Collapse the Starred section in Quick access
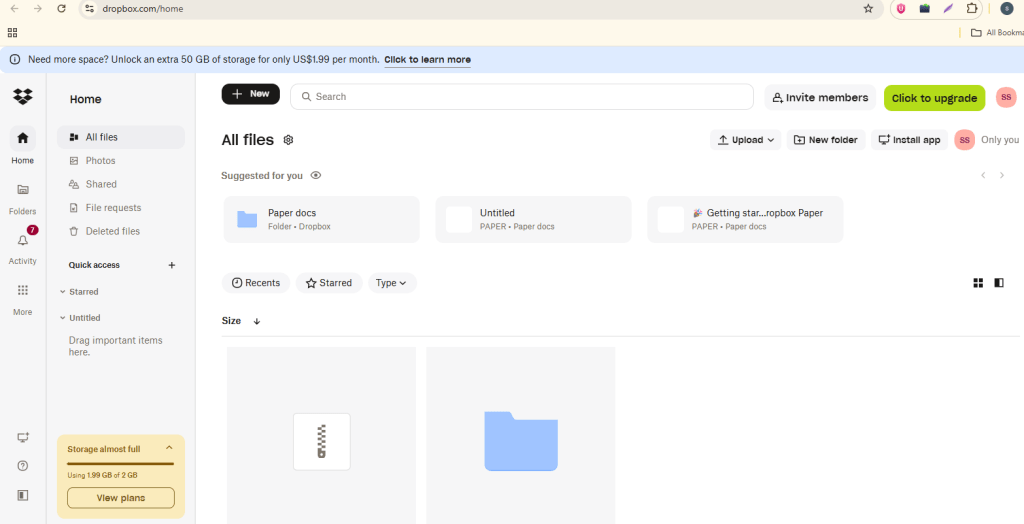Viewport: 1024px width, 524px height. [63, 292]
